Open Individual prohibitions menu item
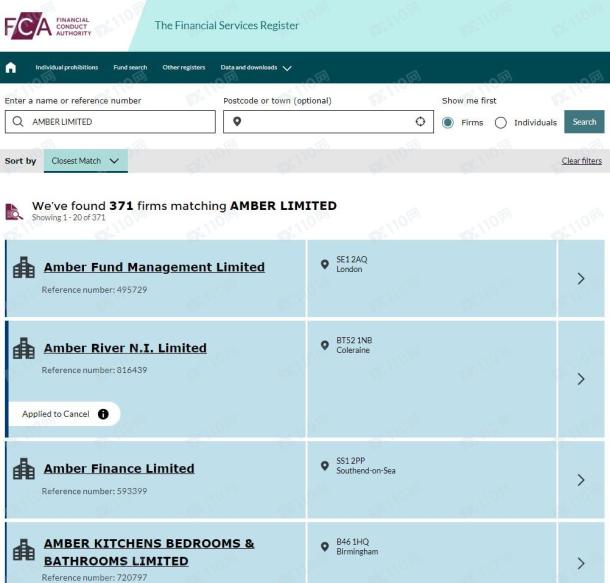 point(67,68)
